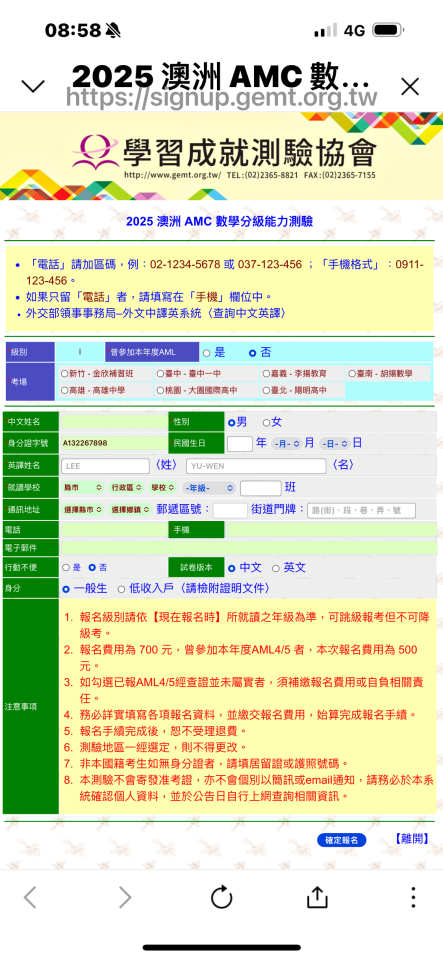Close the in-app browser with the X icon

[410, 86]
